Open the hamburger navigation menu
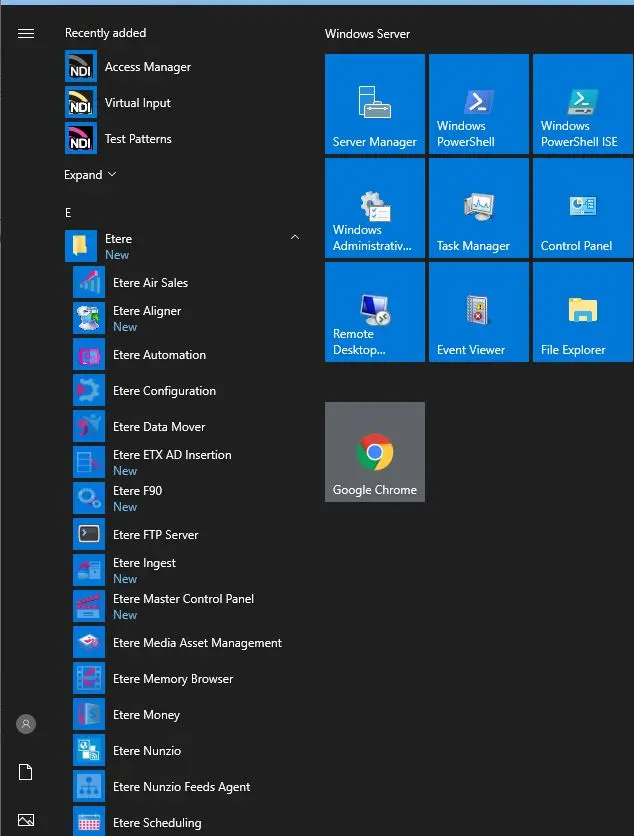This screenshot has width=634, height=836. coord(26,34)
